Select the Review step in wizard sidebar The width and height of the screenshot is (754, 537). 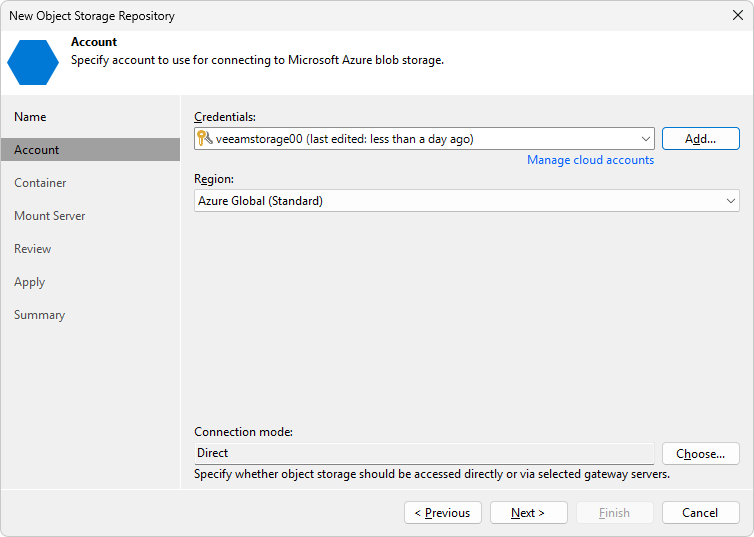click(x=33, y=249)
